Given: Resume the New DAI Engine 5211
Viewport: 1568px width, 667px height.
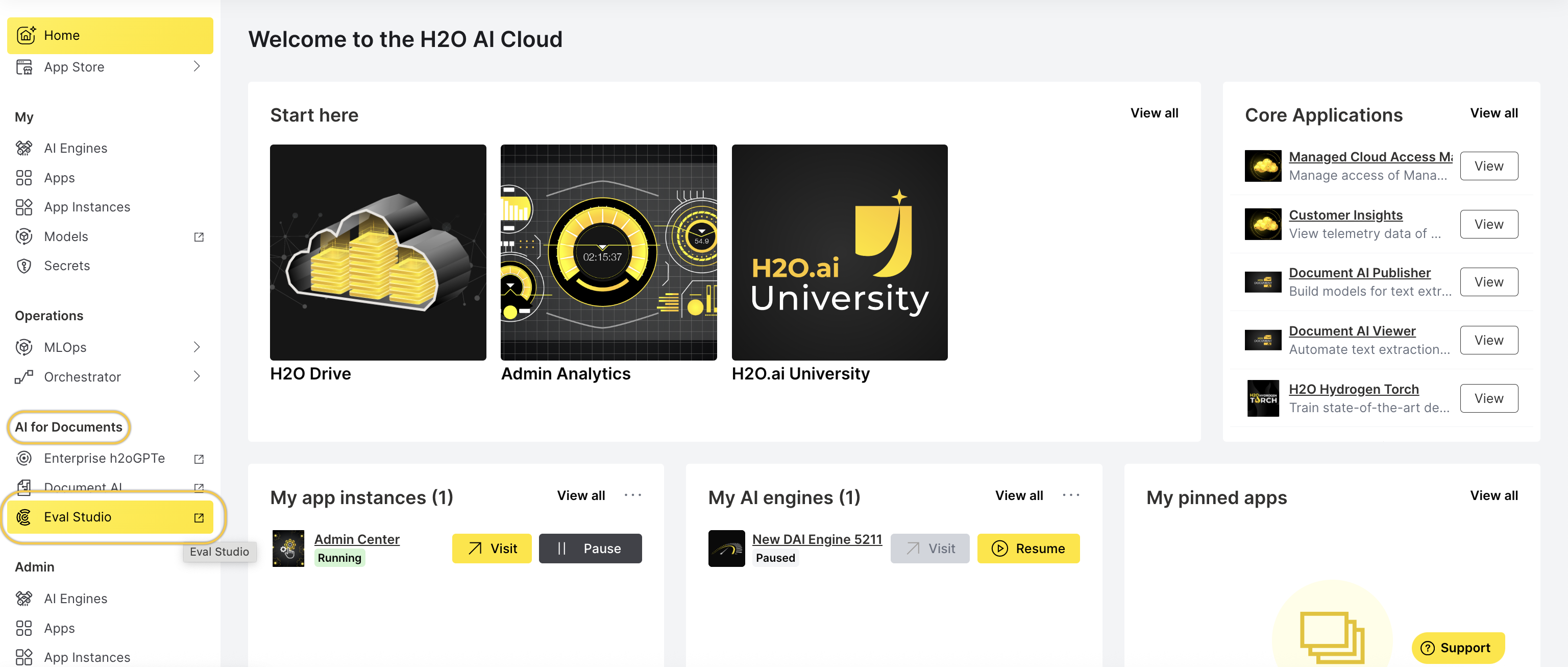Looking at the screenshot, I should click(1028, 548).
